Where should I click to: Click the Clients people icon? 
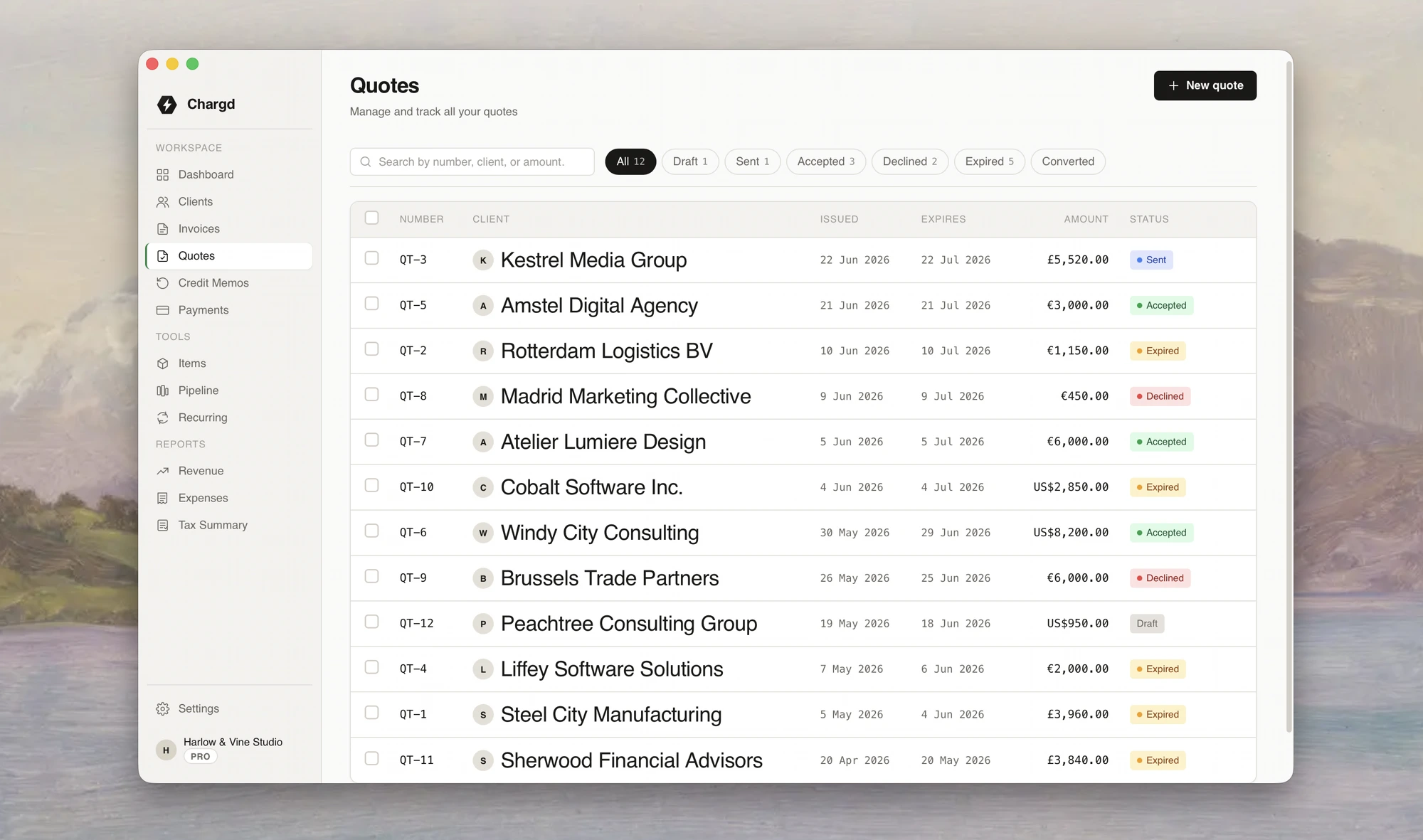tap(163, 202)
